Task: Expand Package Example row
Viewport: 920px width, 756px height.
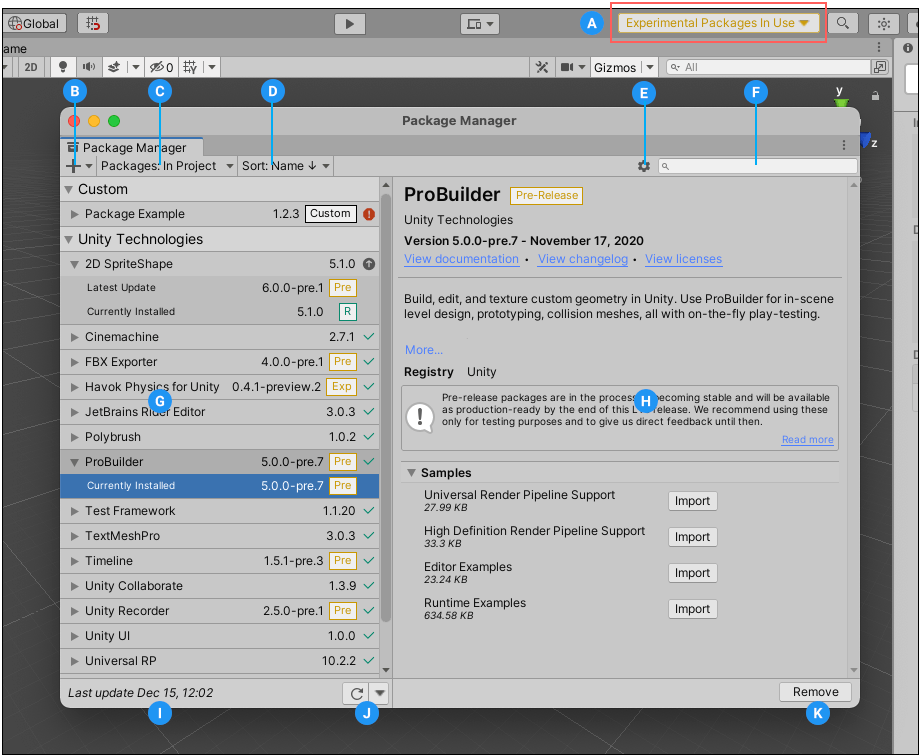Action: point(75,214)
